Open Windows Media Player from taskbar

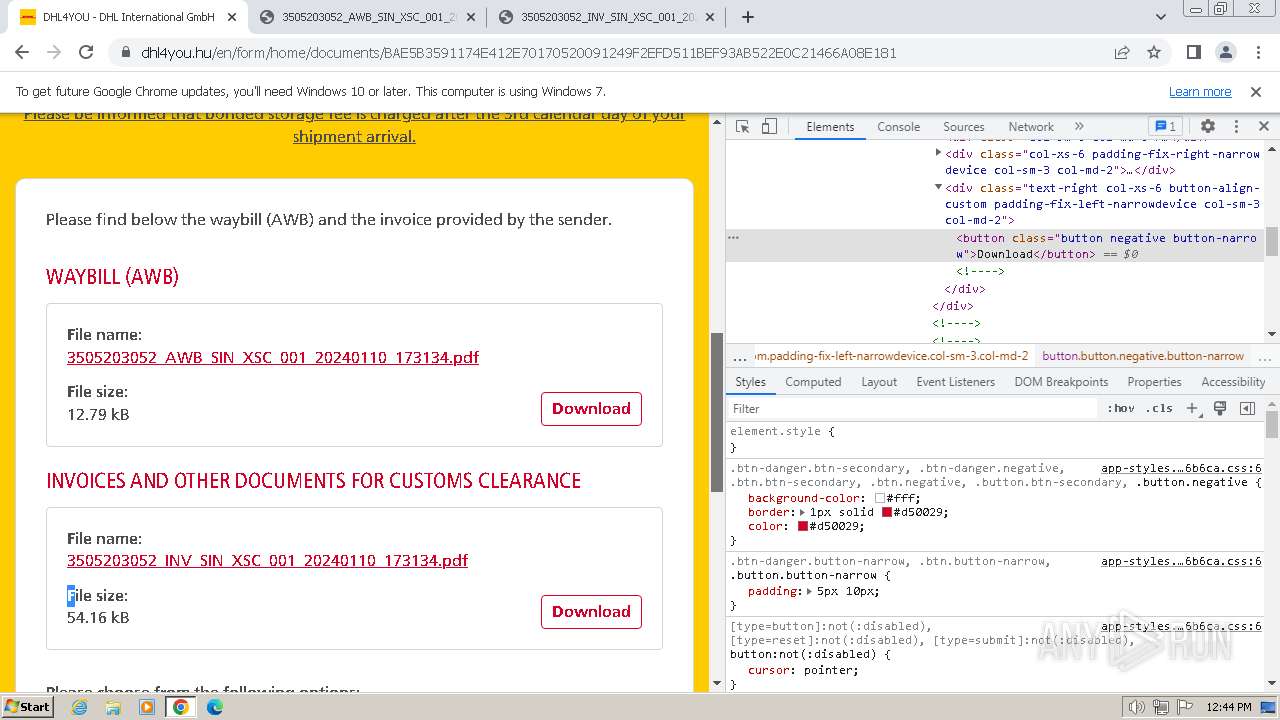click(x=147, y=706)
